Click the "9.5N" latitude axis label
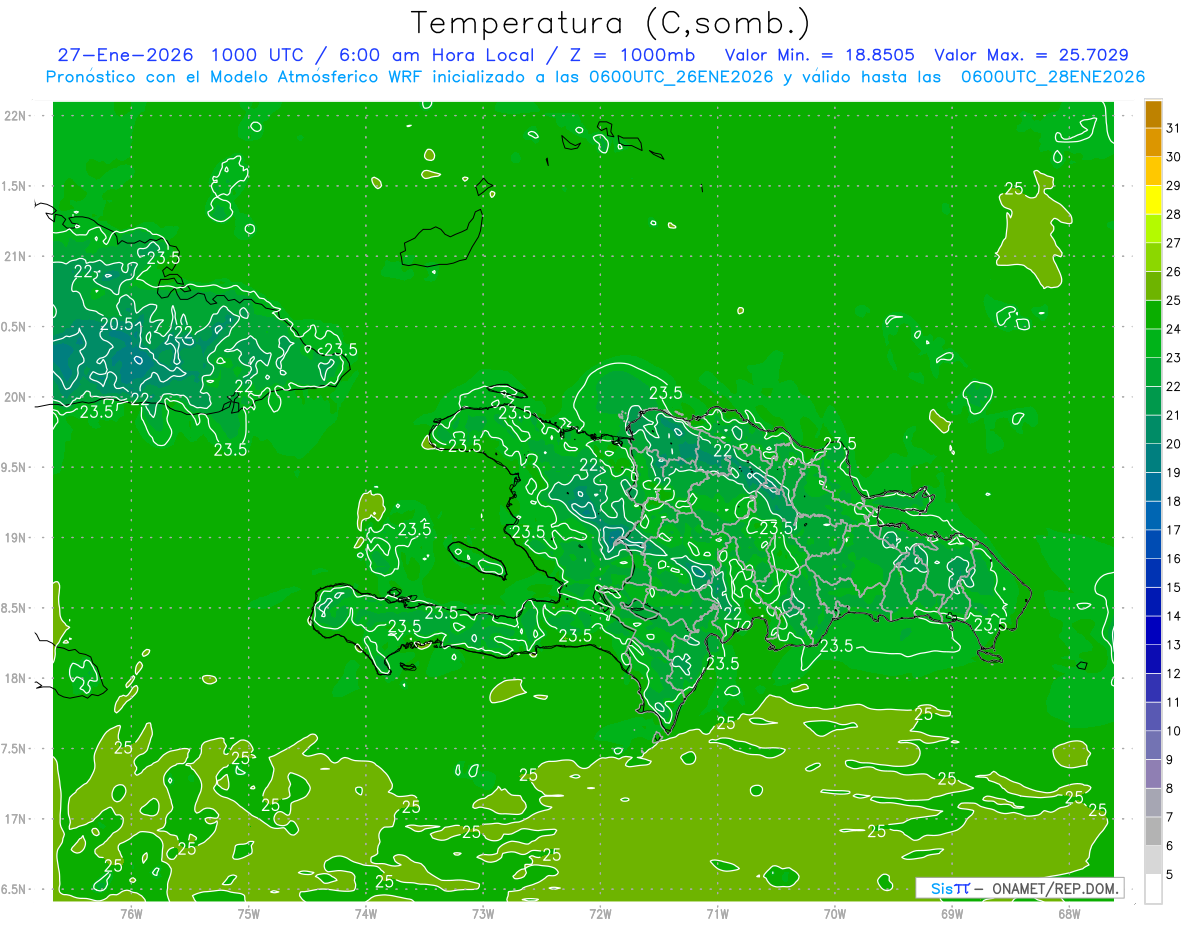1200x927 pixels. (14, 467)
